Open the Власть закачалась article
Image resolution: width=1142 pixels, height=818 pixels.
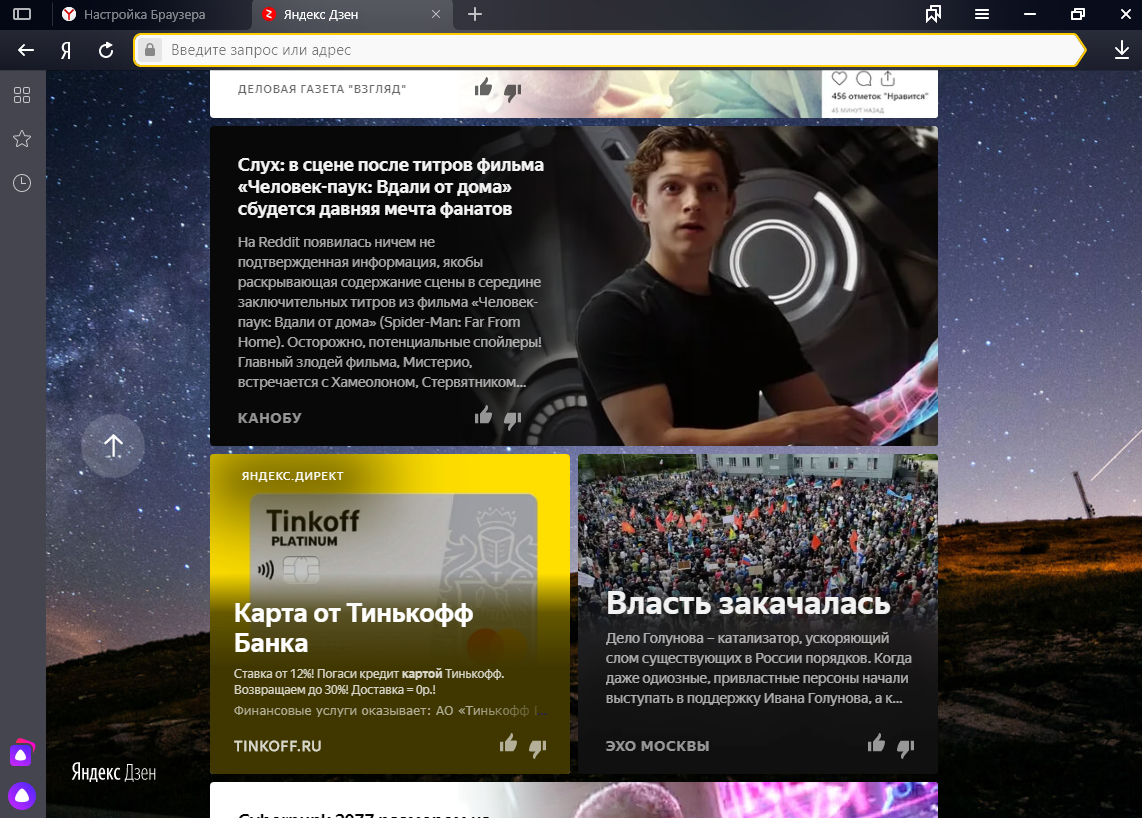[x=748, y=602]
